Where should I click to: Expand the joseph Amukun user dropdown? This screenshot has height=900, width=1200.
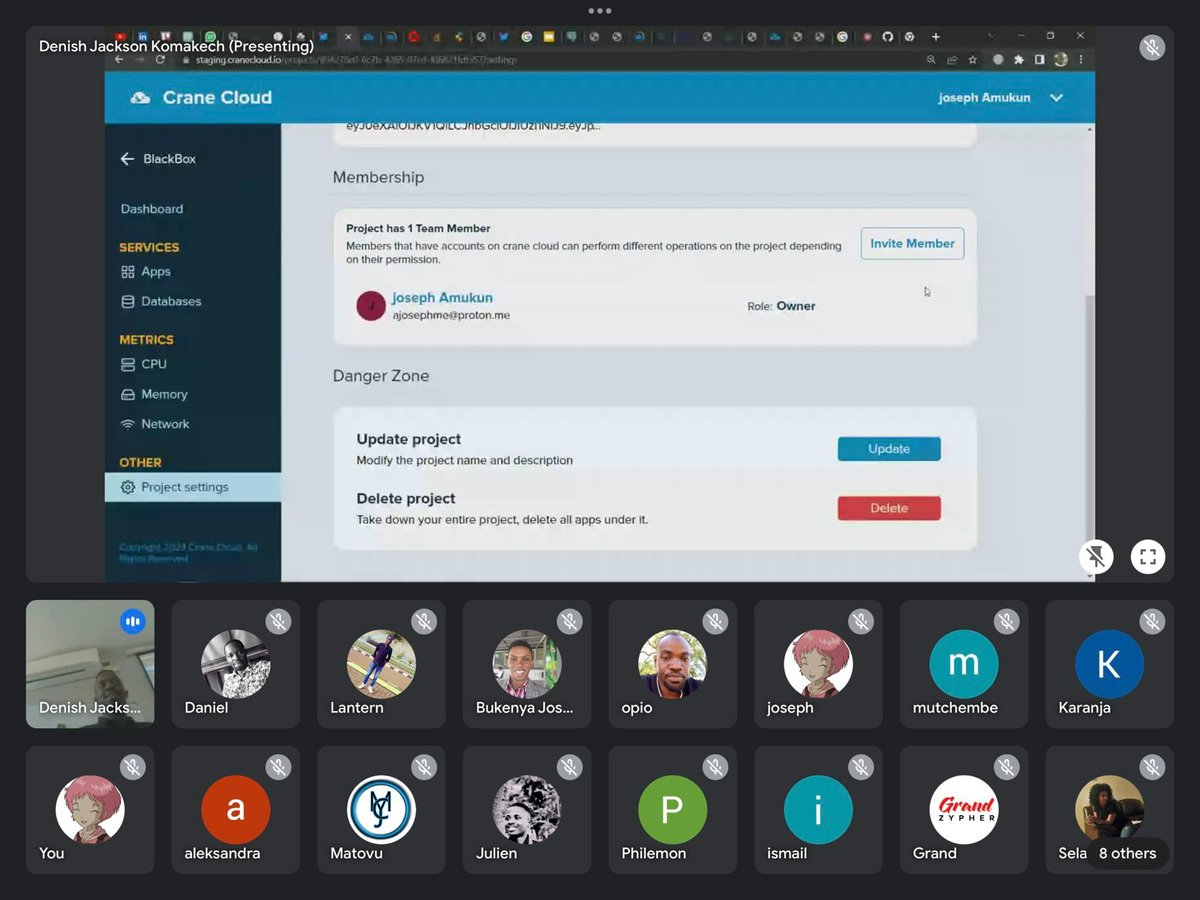click(x=1056, y=98)
